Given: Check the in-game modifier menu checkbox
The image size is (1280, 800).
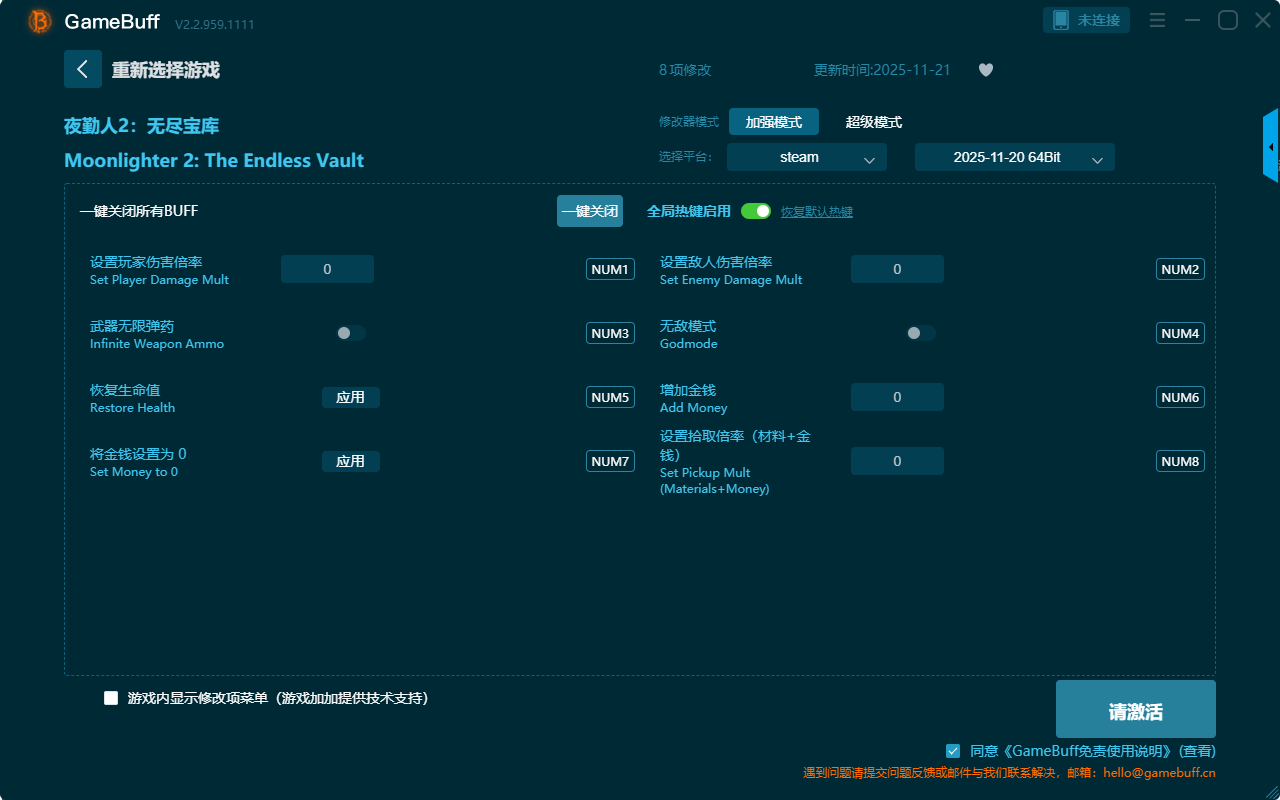Looking at the screenshot, I should [111, 698].
